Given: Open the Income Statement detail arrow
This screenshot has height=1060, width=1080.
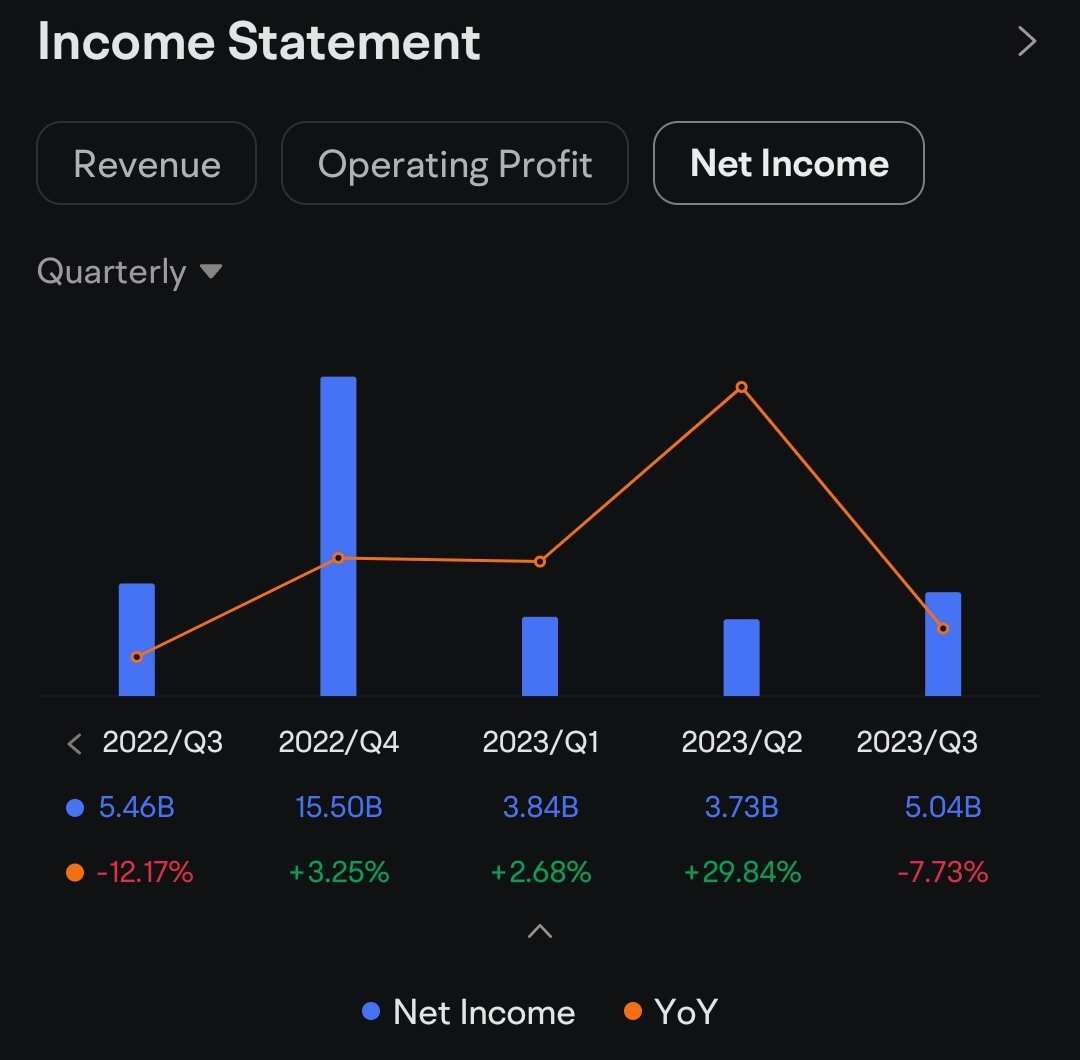Looking at the screenshot, I should pyautogui.click(x=1028, y=42).
